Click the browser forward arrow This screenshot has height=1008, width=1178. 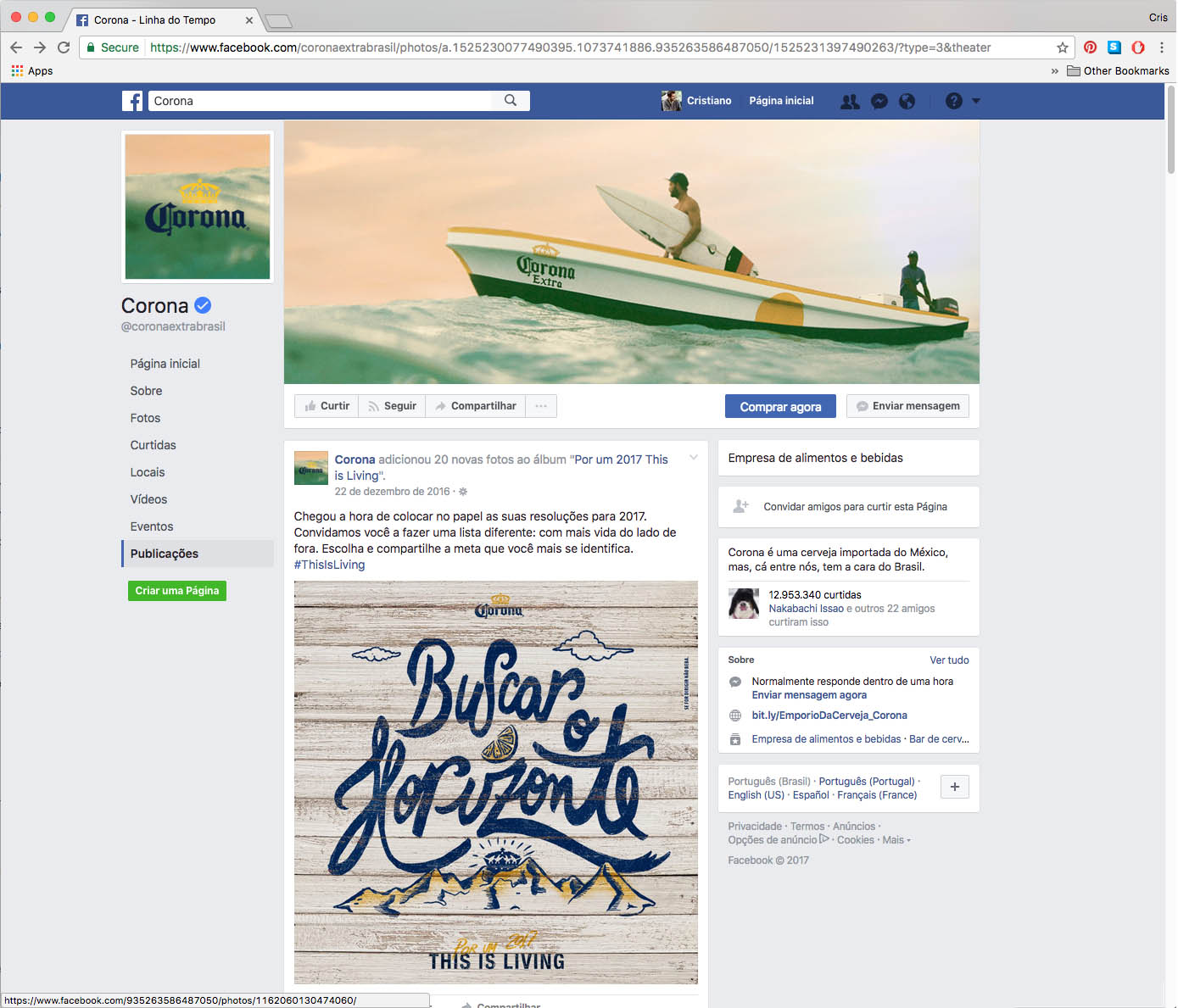tap(40, 47)
